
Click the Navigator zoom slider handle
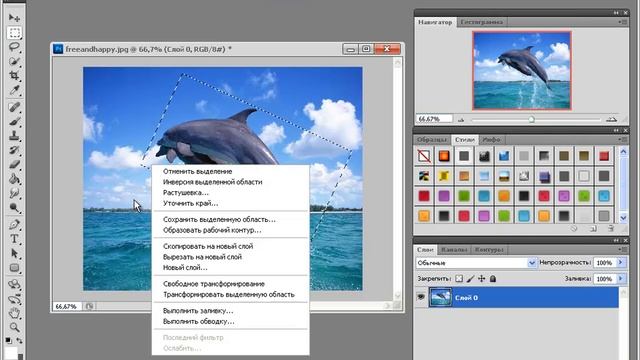pyautogui.click(x=531, y=120)
